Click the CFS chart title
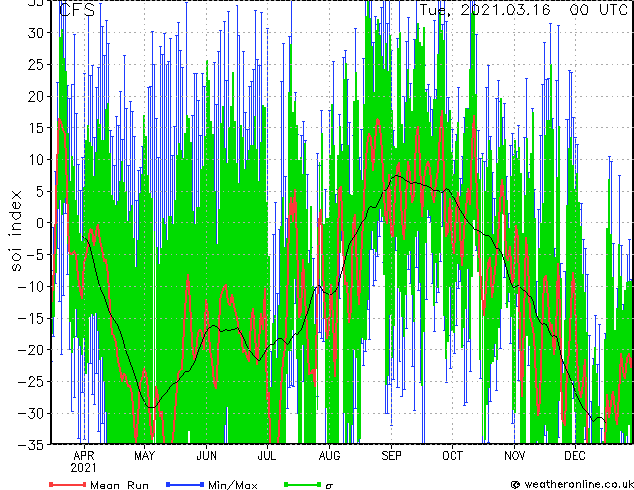Viewport: 634px width, 490px height. [77, 10]
